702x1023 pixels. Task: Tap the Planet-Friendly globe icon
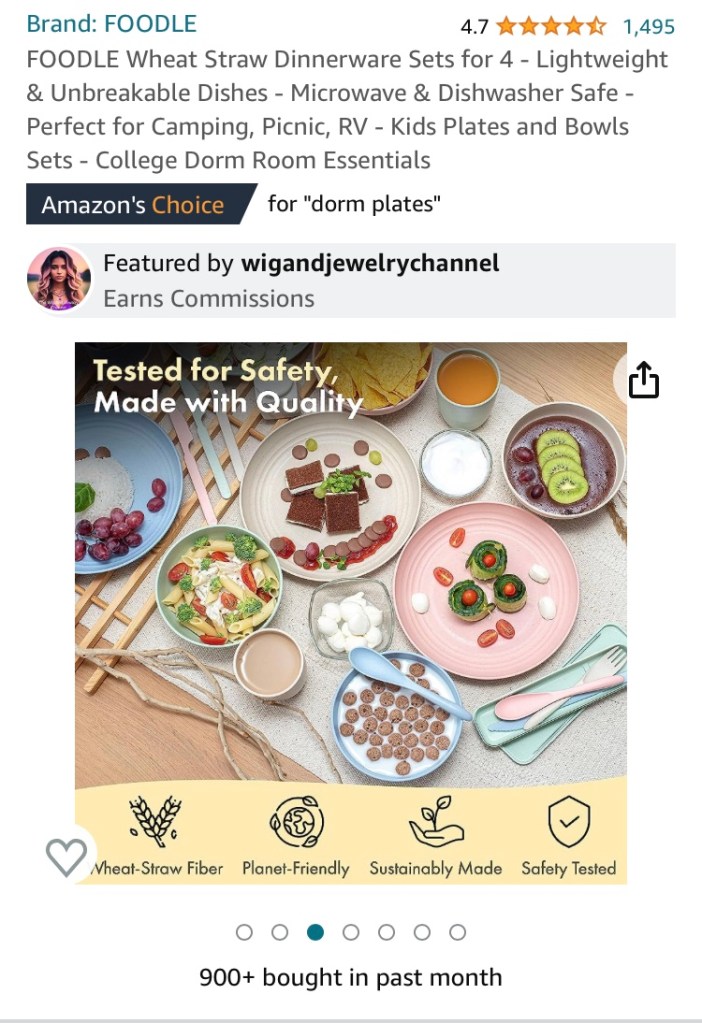click(297, 821)
